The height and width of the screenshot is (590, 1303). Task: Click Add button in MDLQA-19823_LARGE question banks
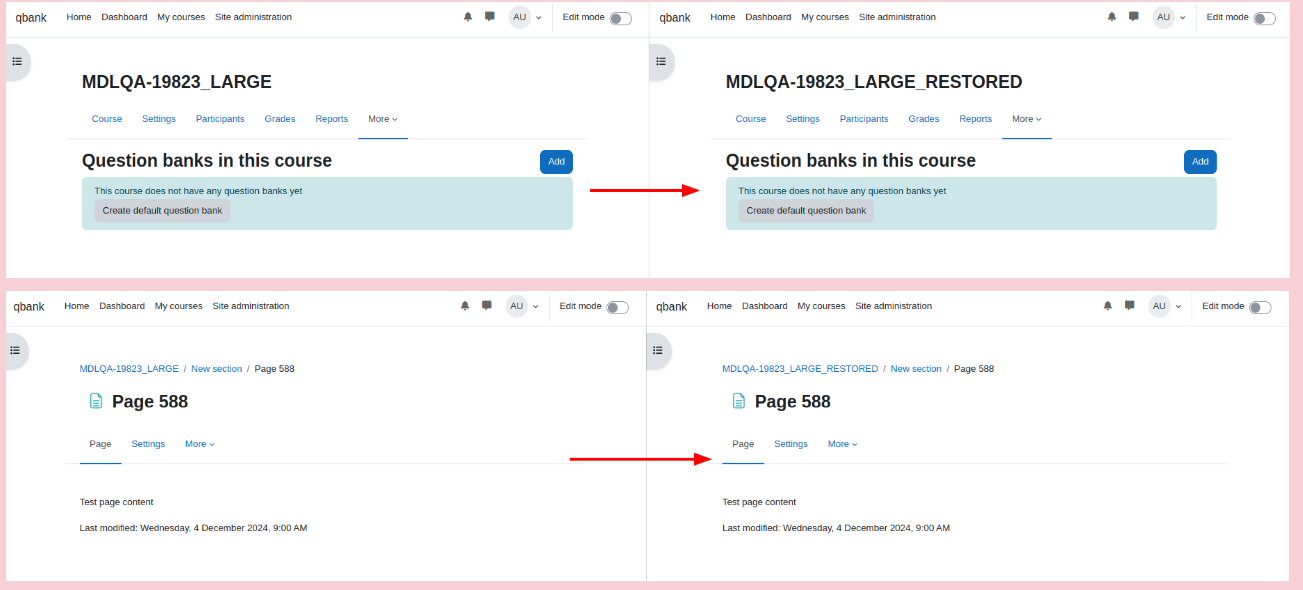tap(556, 161)
